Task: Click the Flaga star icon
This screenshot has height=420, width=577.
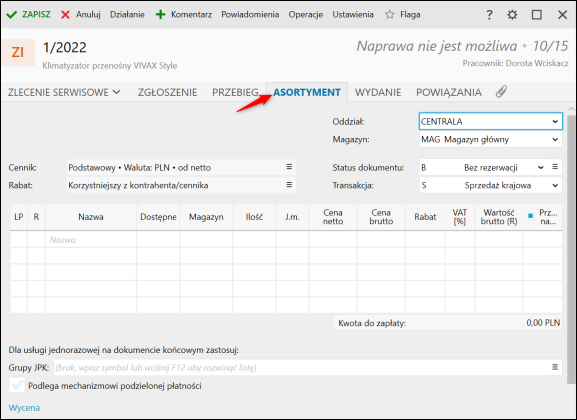Action: (x=390, y=15)
